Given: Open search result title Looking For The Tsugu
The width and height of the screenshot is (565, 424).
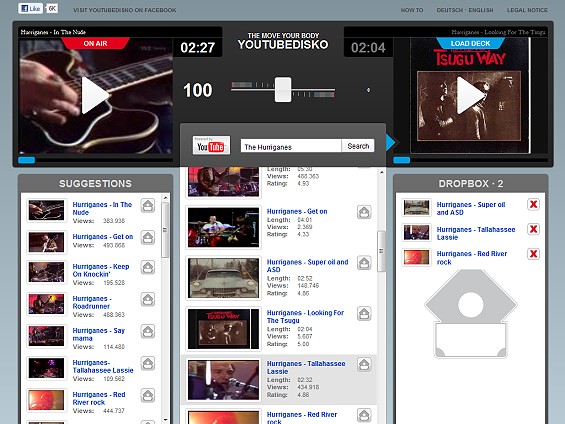Looking at the screenshot, I should pos(305,317).
